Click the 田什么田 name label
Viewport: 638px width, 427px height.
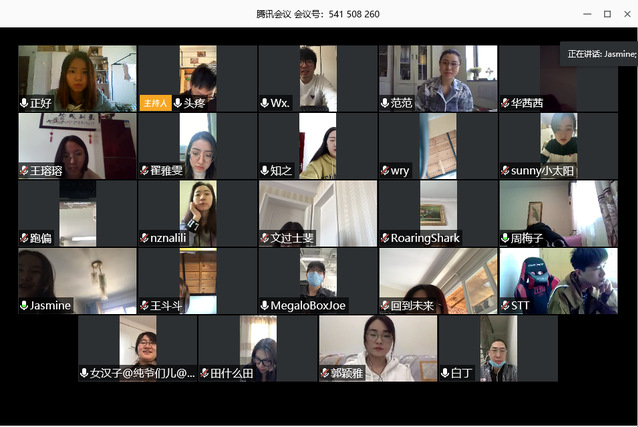pos(232,373)
